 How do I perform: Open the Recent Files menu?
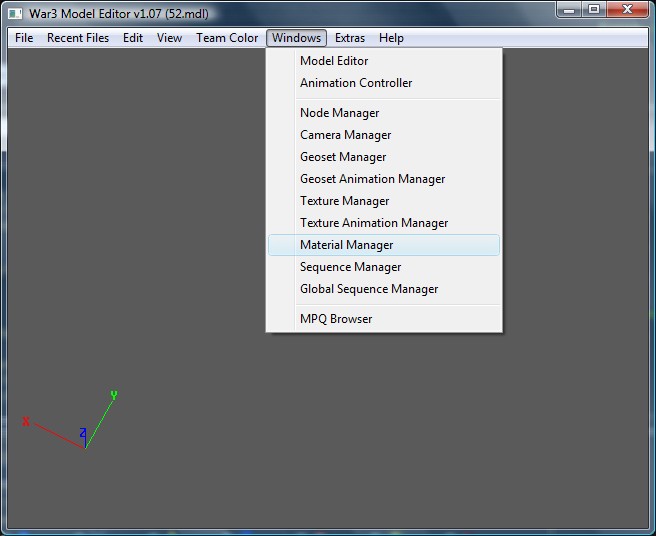78,38
